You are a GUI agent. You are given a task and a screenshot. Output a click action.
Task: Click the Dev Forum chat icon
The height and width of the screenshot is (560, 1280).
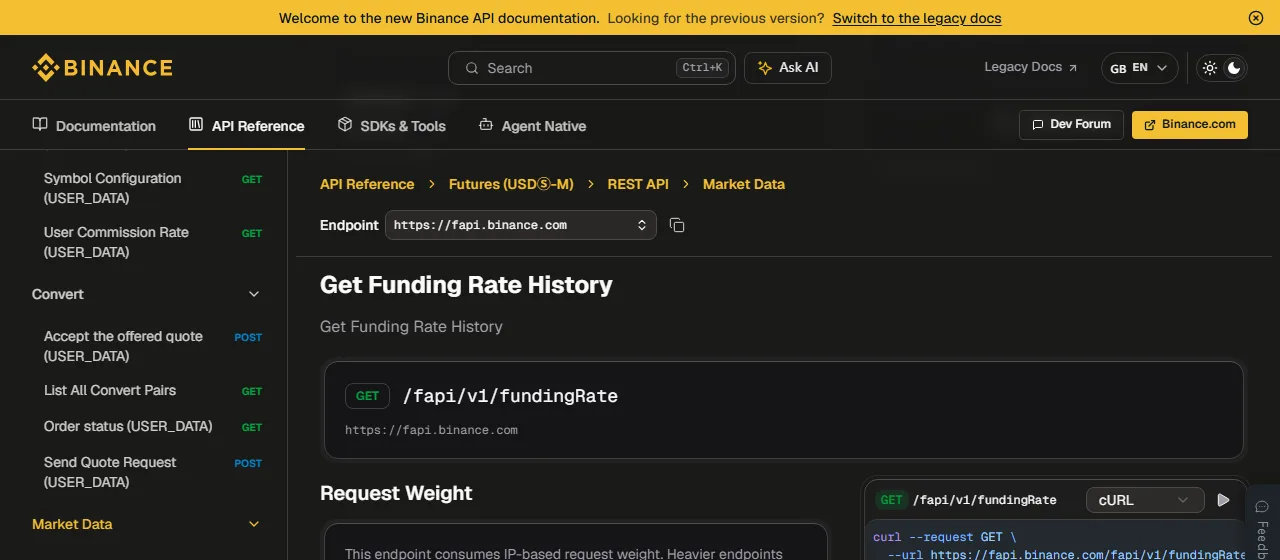(x=1037, y=125)
